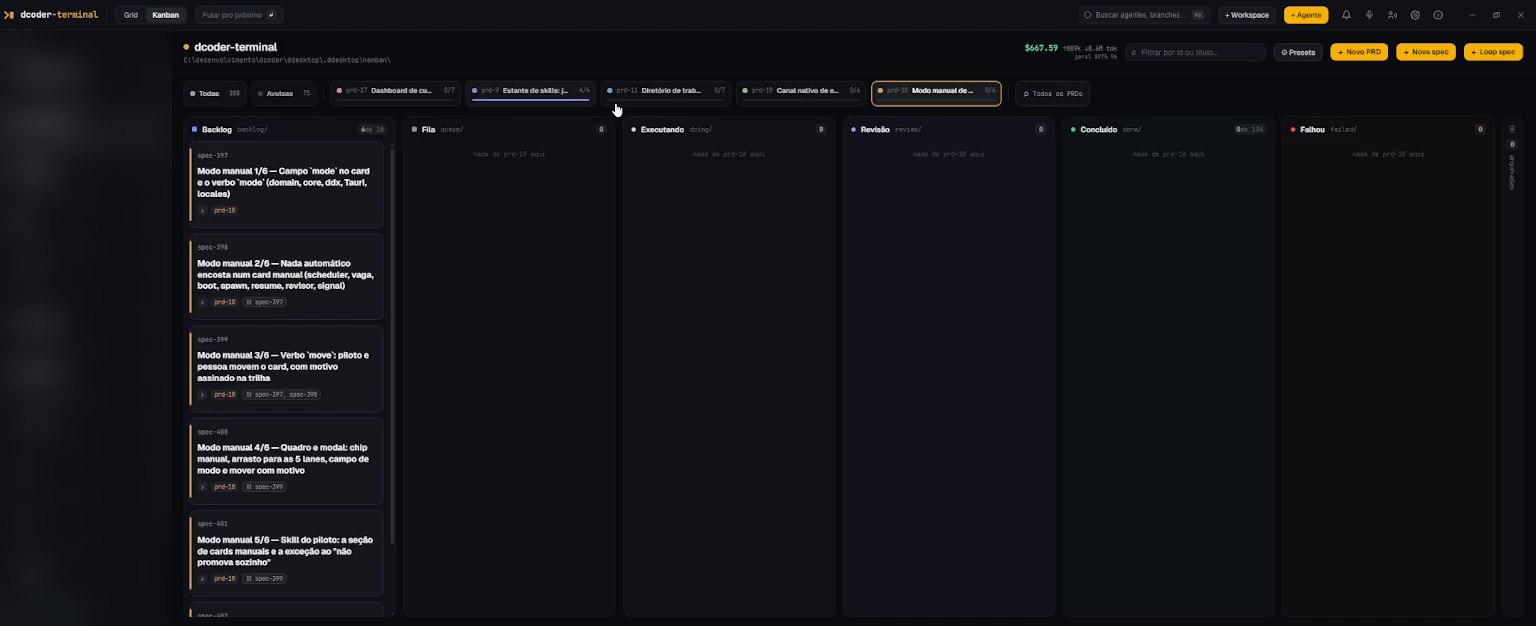Click the icon beside Pular pro próximo
The height and width of the screenshot is (626, 1536).
[x=272, y=15]
